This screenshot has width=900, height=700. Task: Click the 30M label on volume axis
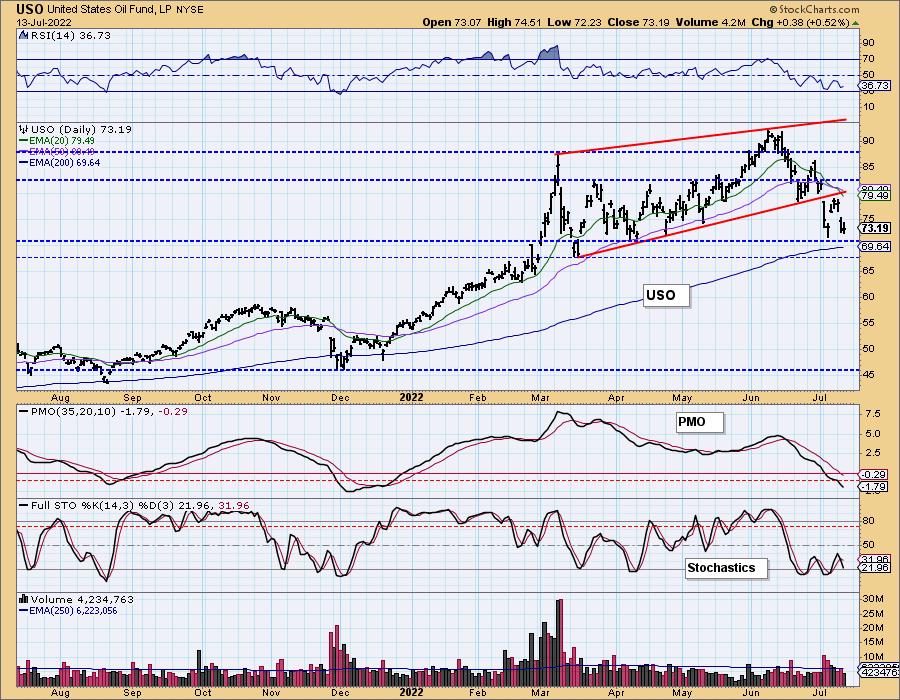coord(872,598)
